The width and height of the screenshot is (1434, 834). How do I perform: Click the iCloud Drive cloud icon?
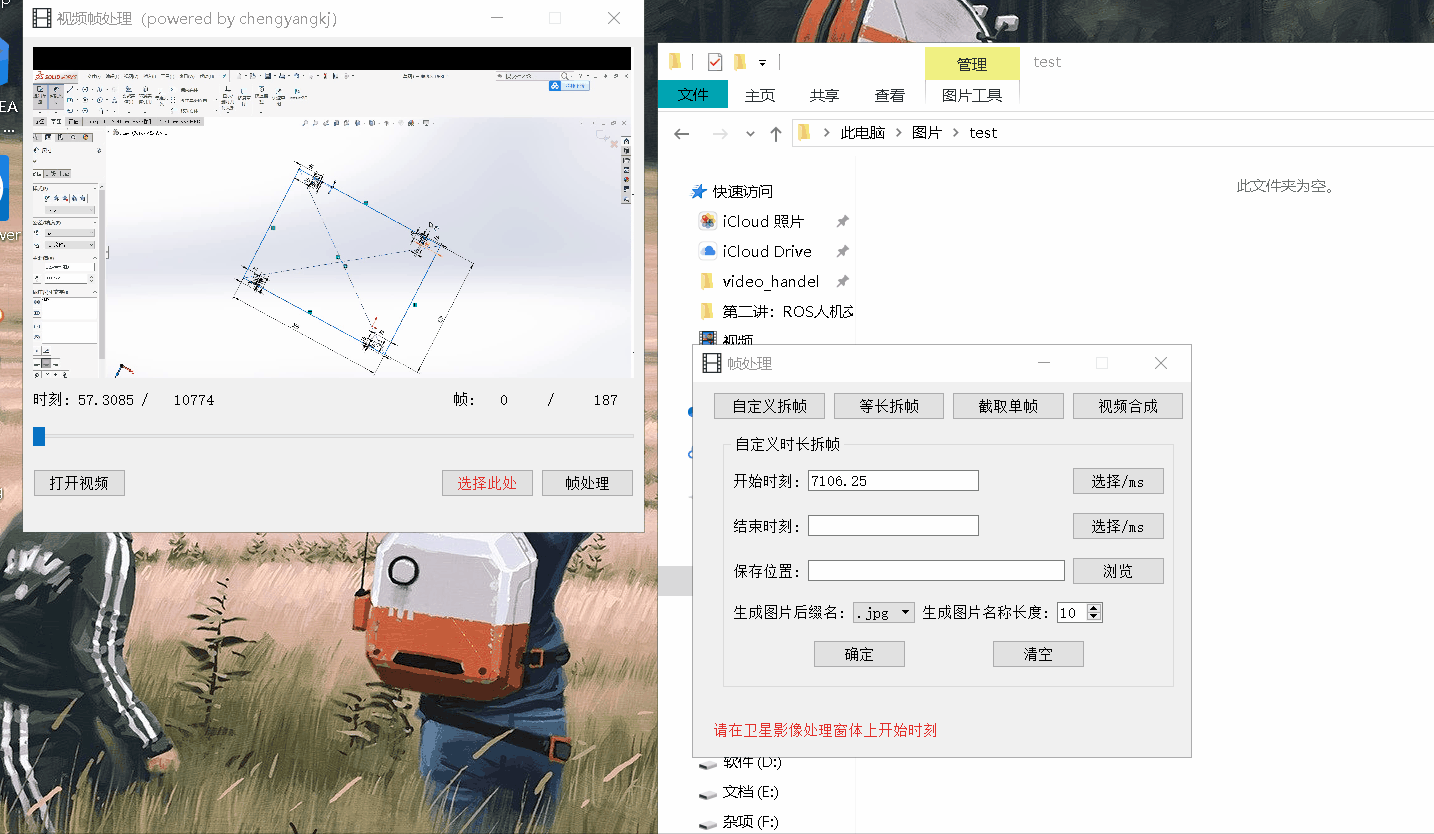pos(708,251)
